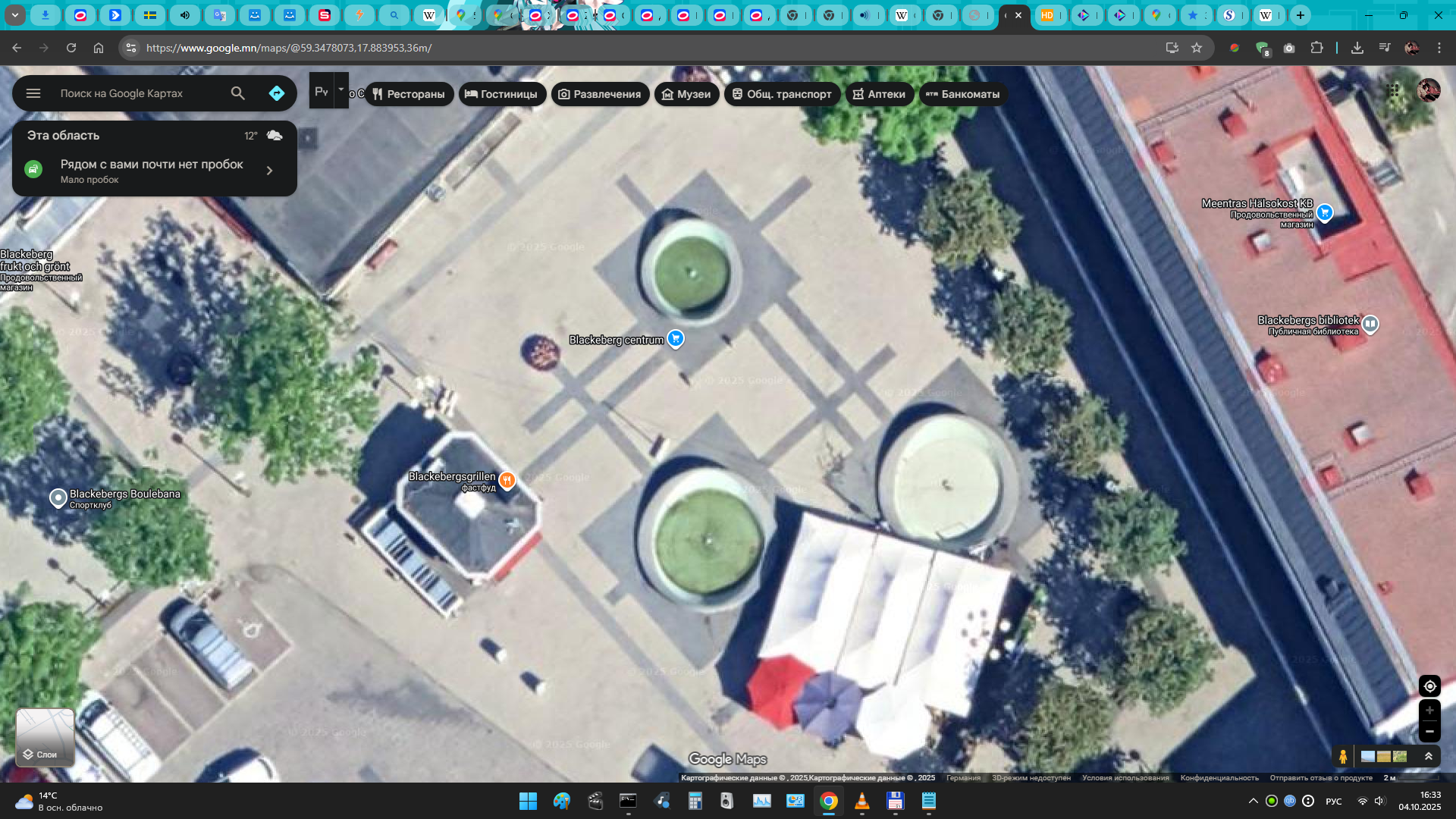Expand the imagery strip with double chevron
This screenshot has height=819, width=1456.
click(x=1429, y=756)
